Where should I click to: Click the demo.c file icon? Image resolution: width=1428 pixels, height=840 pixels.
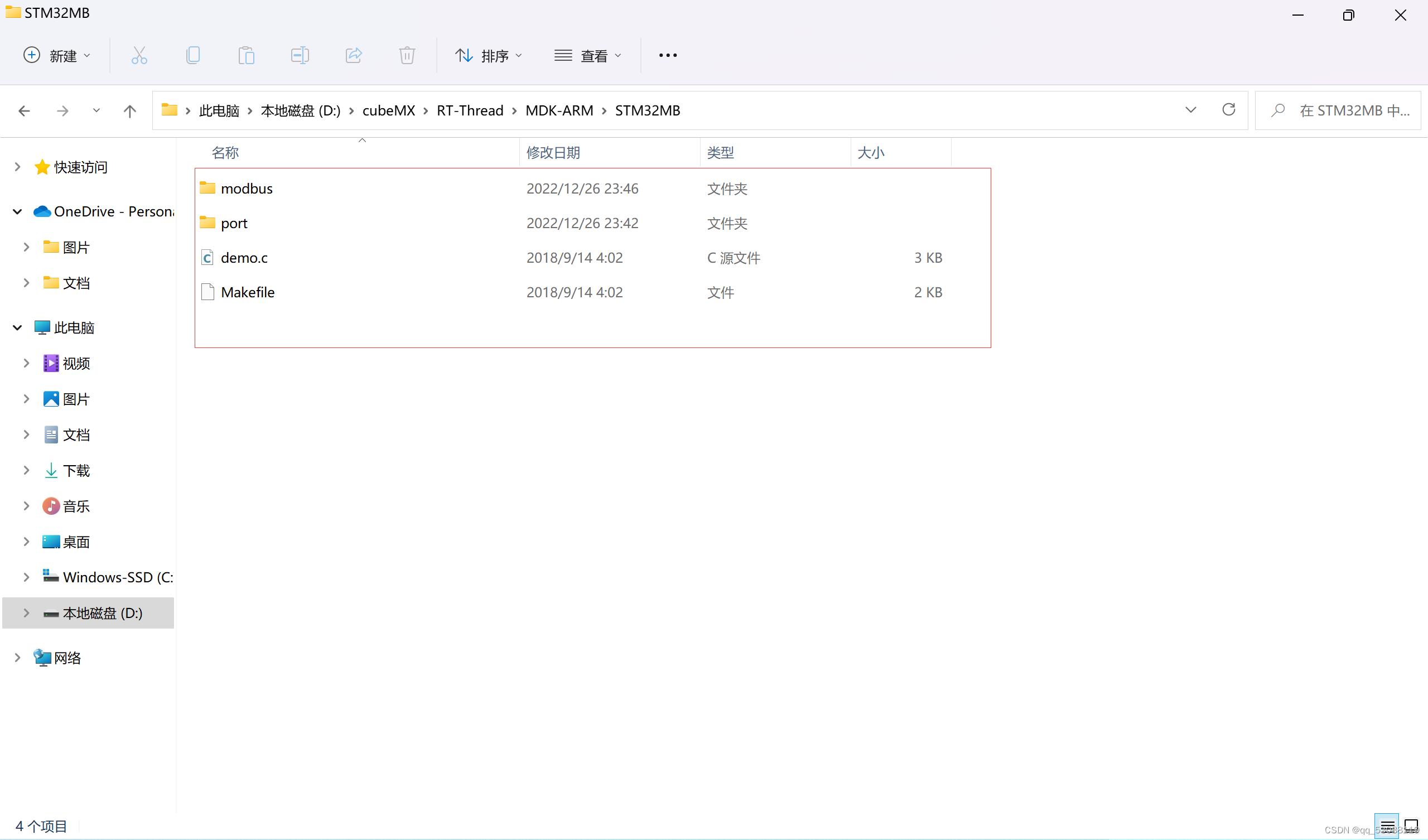click(208, 258)
